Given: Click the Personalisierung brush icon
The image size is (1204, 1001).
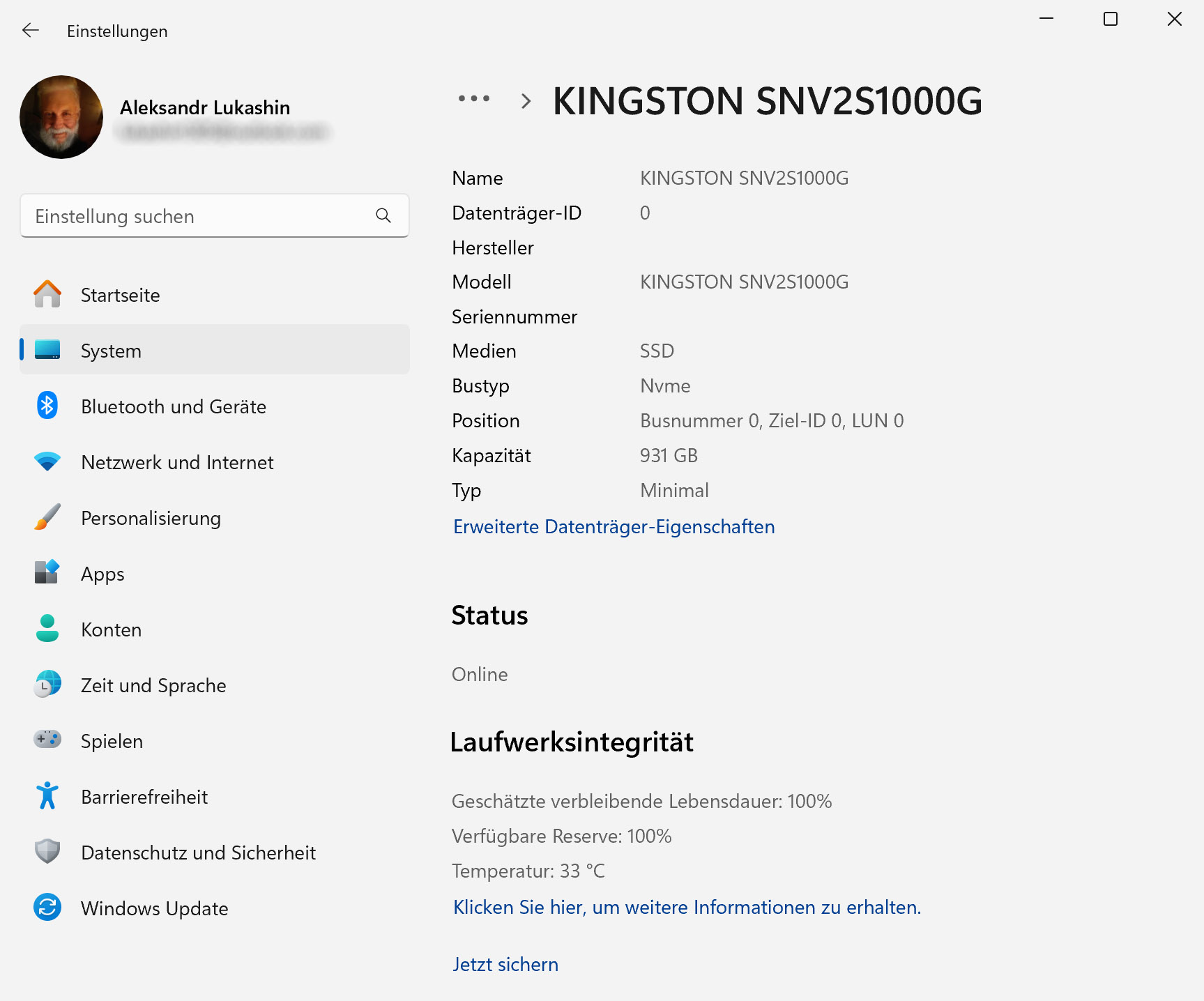Looking at the screenshot, I should click(x=47, y=517).
